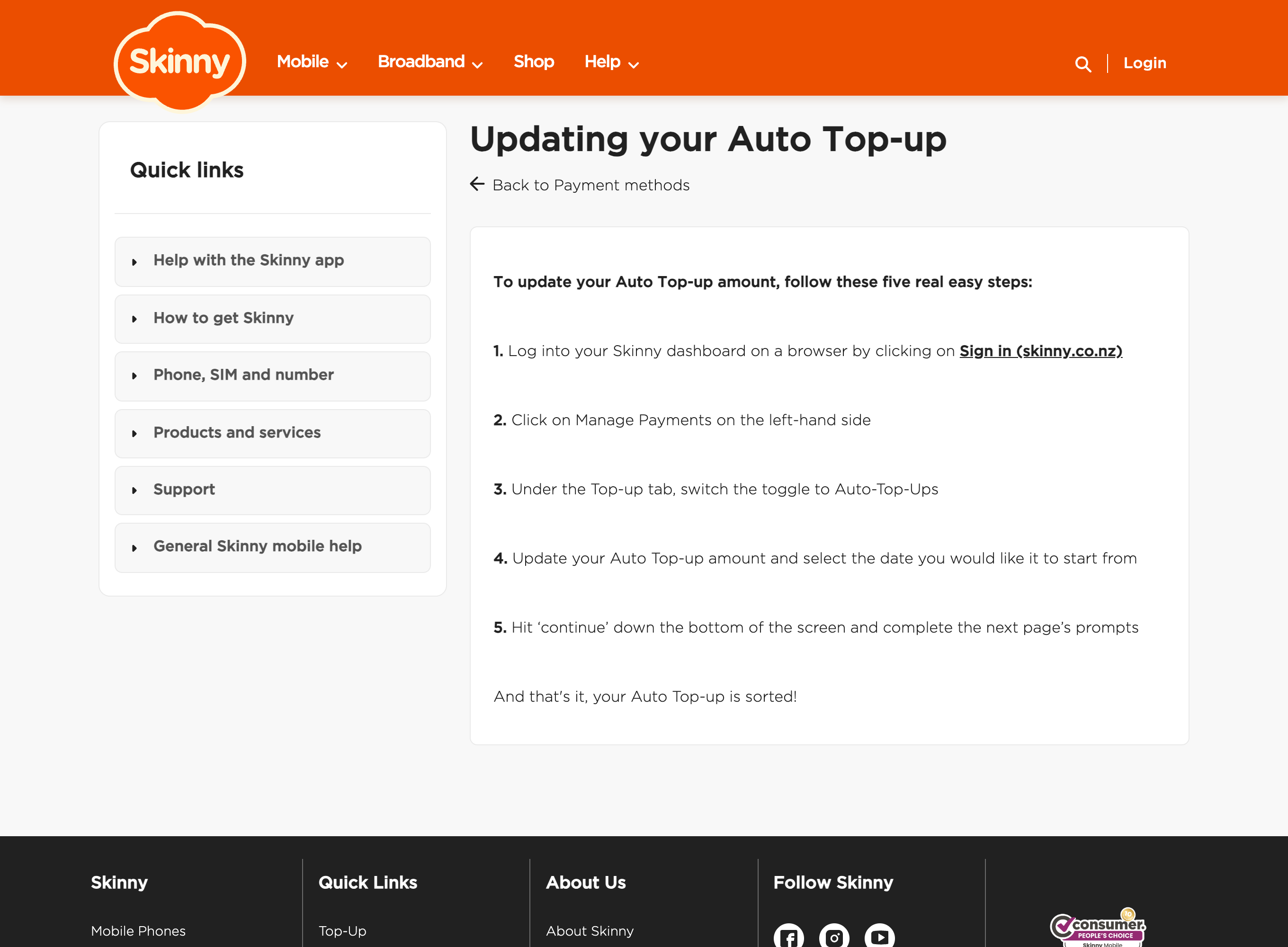Click the 'Quick links' sidebar heading
The image size is (1288, 947).
click(187, 170)
